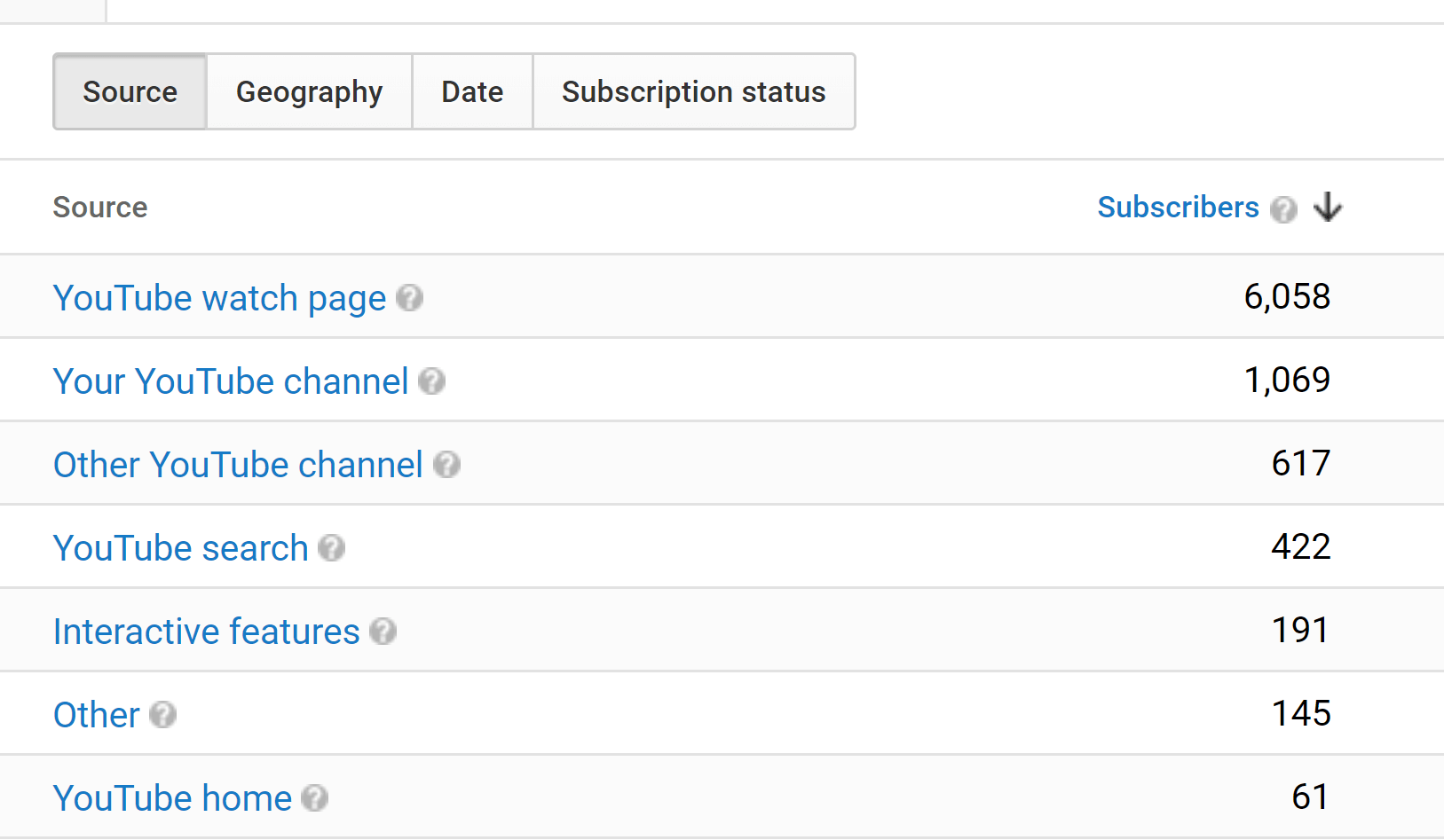Switch to Subscription status tab
Screen dimensions: 1444x840
694,91
